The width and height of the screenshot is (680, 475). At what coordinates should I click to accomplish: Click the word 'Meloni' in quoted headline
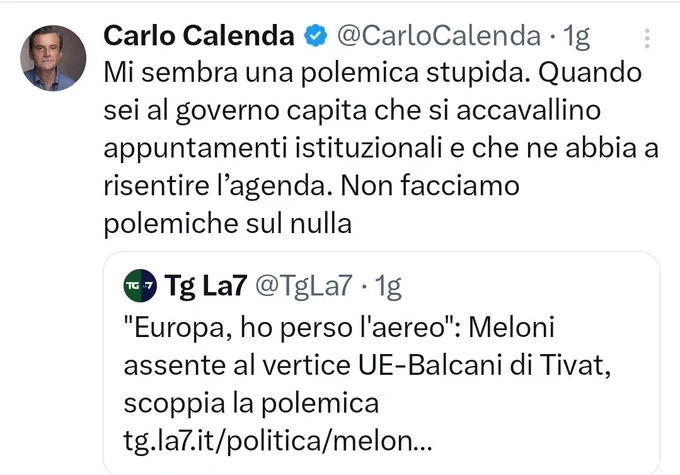click(511, 328)
